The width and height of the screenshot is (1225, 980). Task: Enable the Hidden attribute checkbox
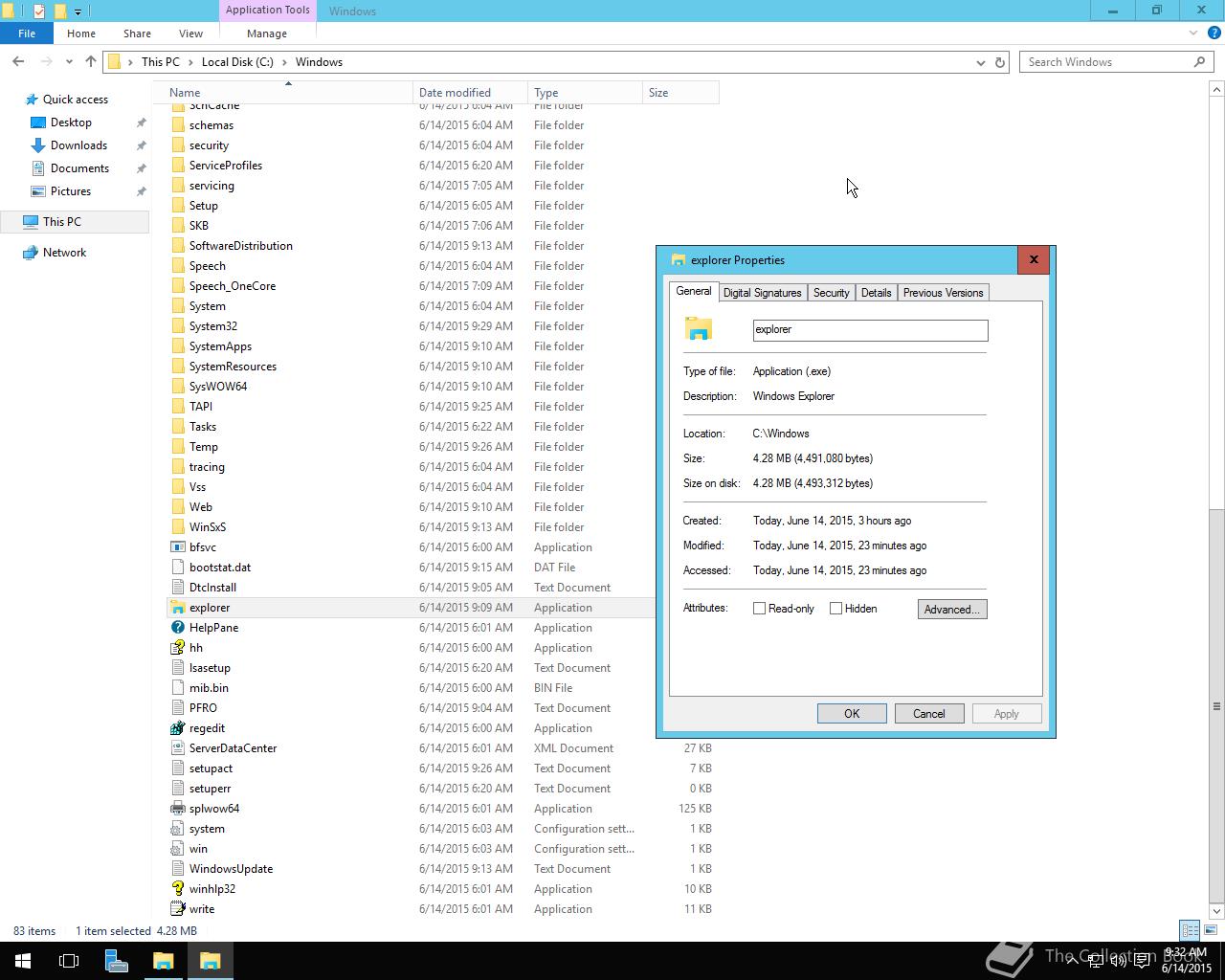tap(836, 609)
